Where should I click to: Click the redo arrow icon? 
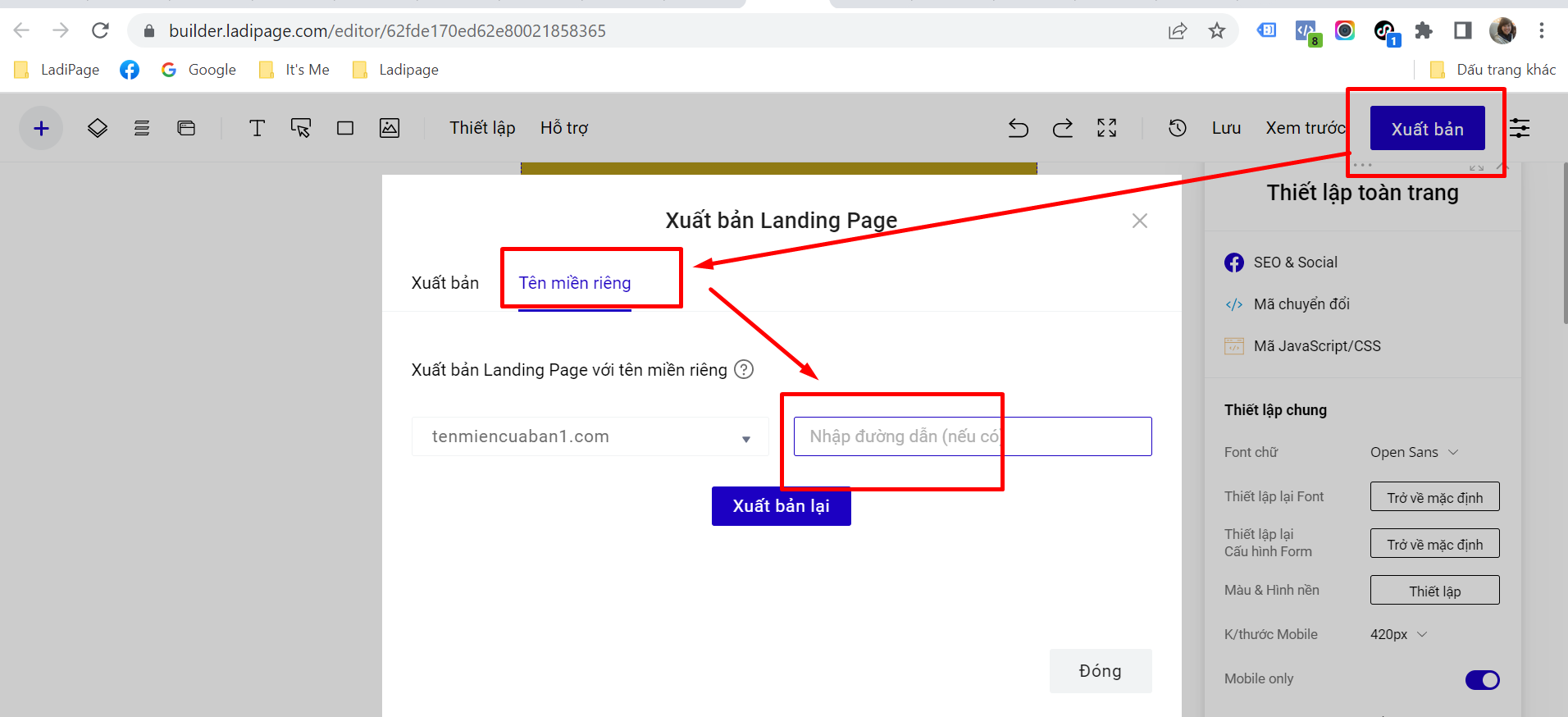(1063, 128)
